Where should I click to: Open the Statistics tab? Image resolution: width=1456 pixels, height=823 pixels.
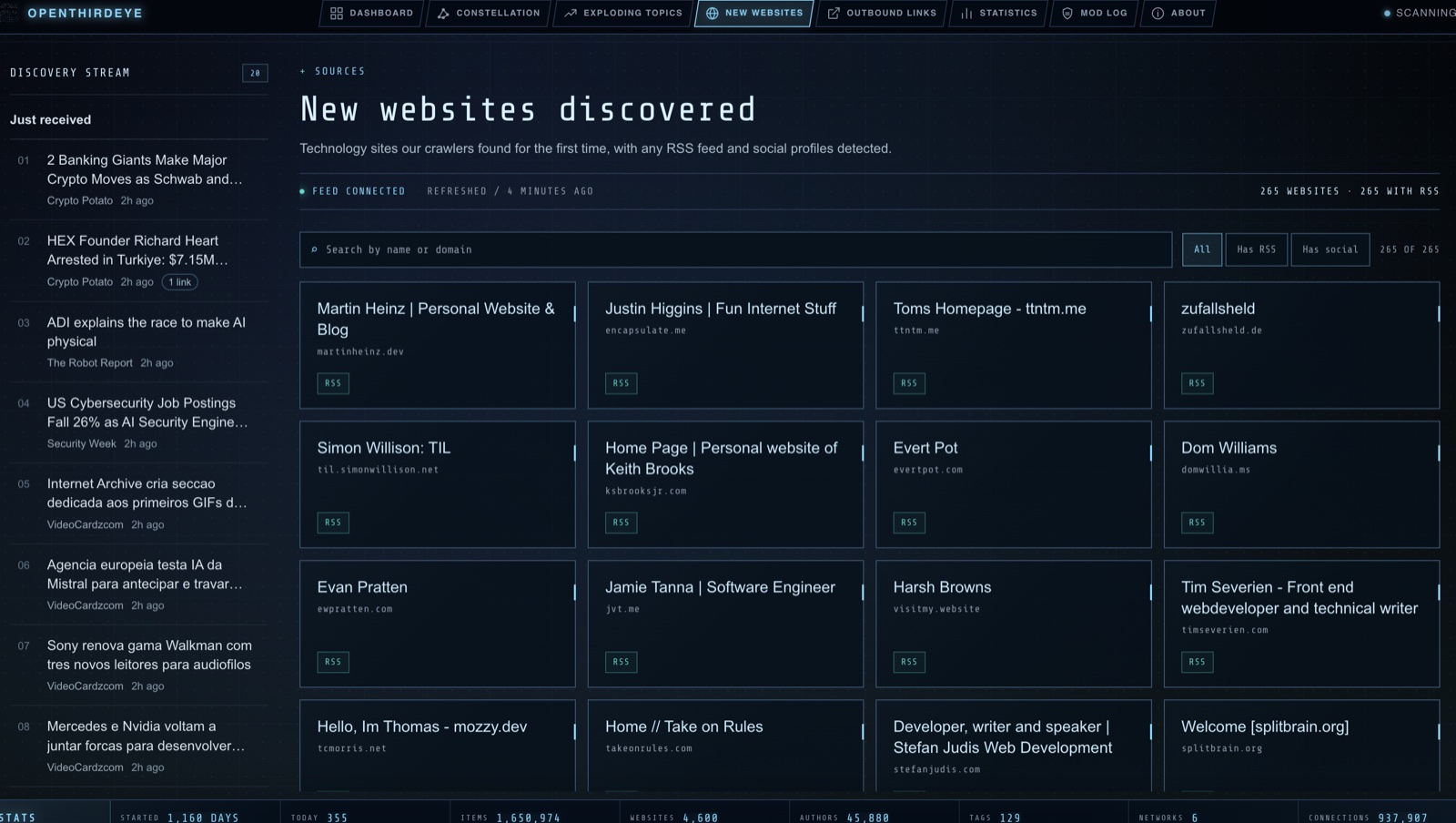pos(998,13)
